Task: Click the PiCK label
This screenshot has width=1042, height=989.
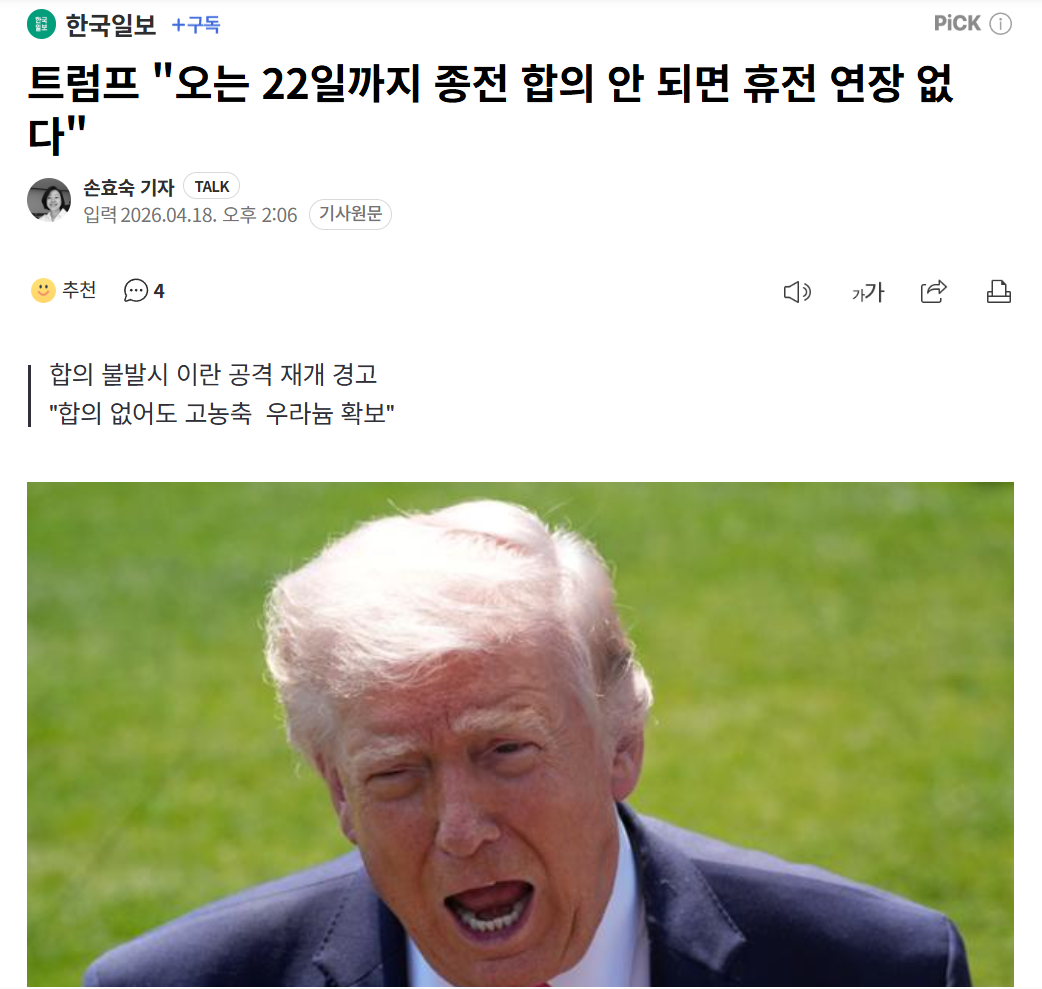Action: pos(957,24)
